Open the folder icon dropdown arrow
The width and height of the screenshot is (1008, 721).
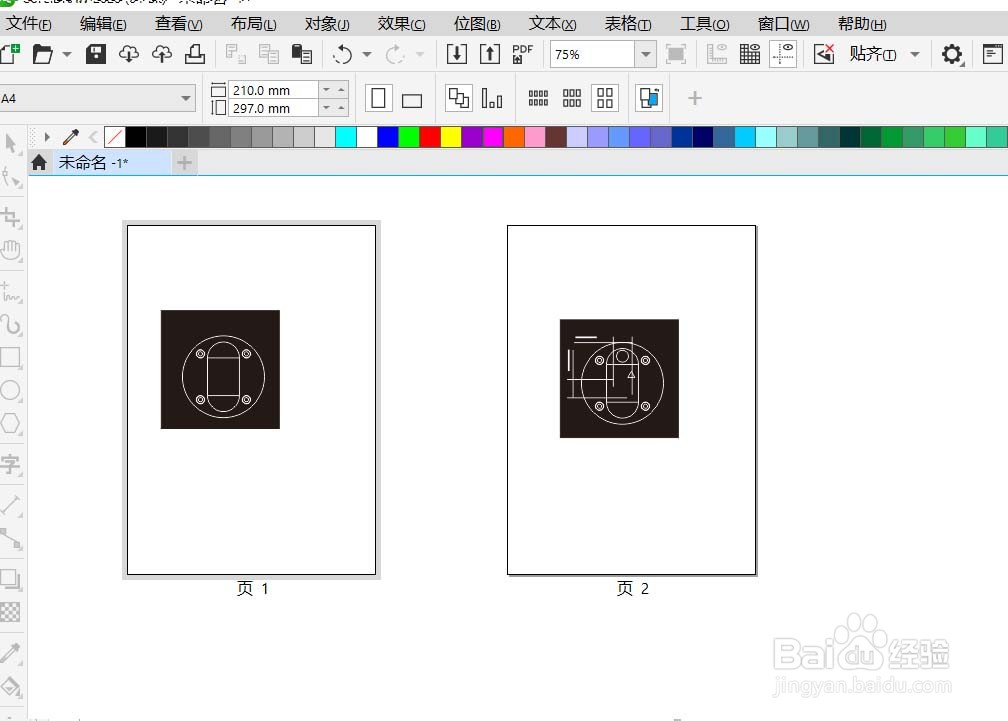67,55
